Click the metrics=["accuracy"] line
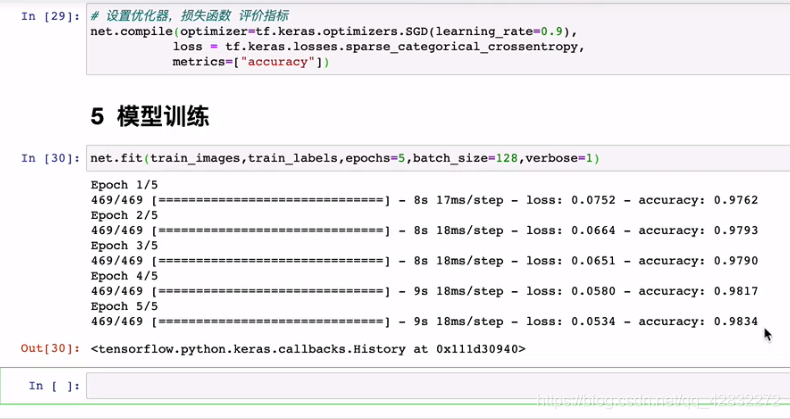 pos(250,62)
